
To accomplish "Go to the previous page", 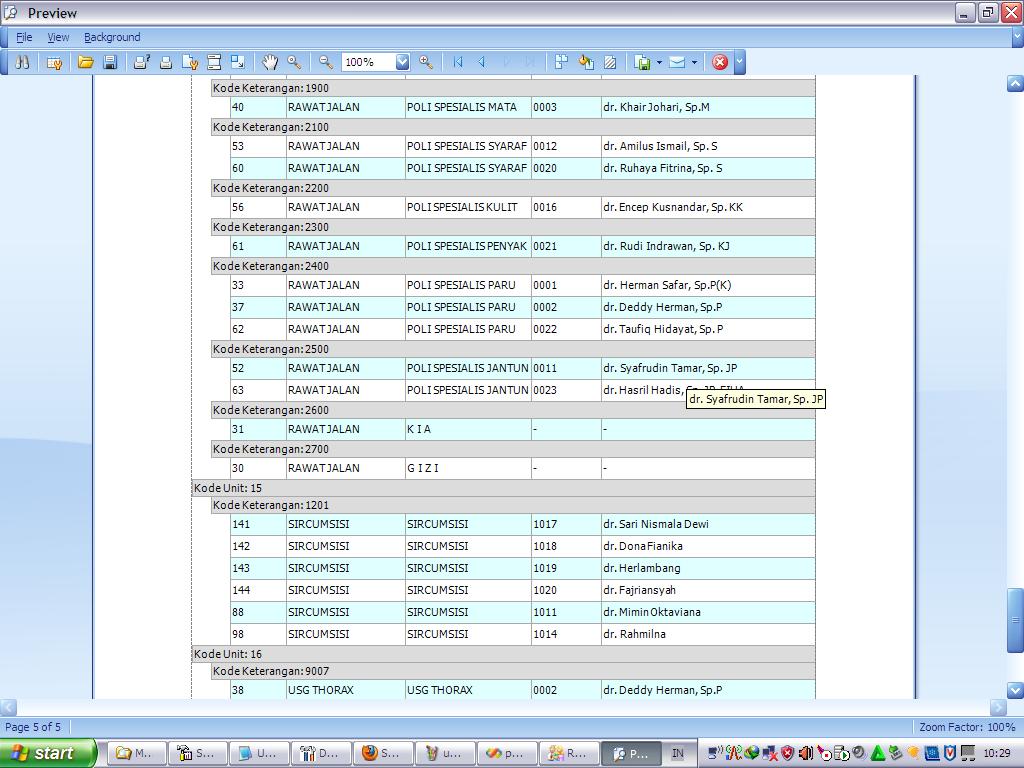I will 482,62.
